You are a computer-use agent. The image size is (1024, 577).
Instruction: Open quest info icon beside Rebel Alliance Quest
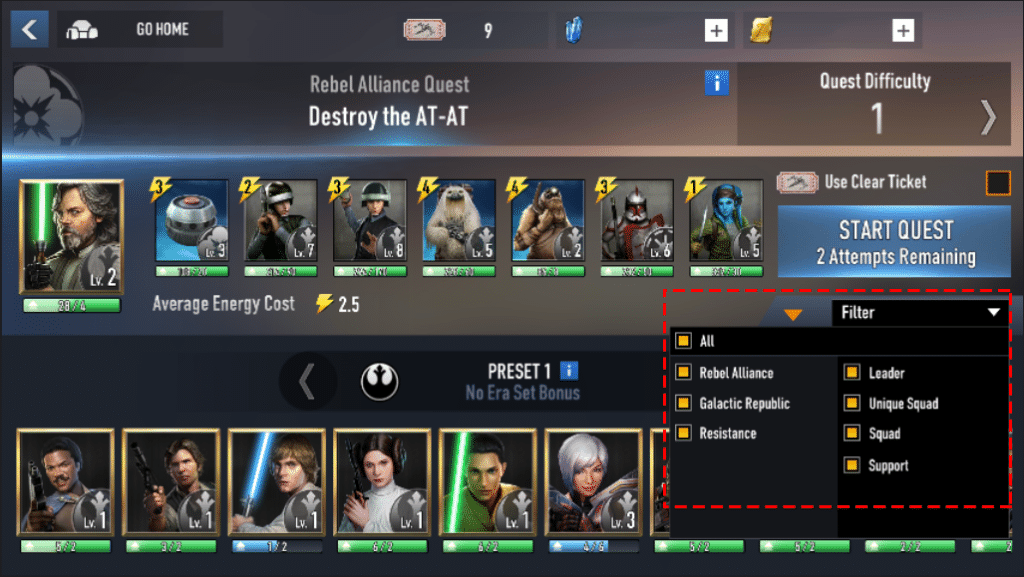[716, 83]
